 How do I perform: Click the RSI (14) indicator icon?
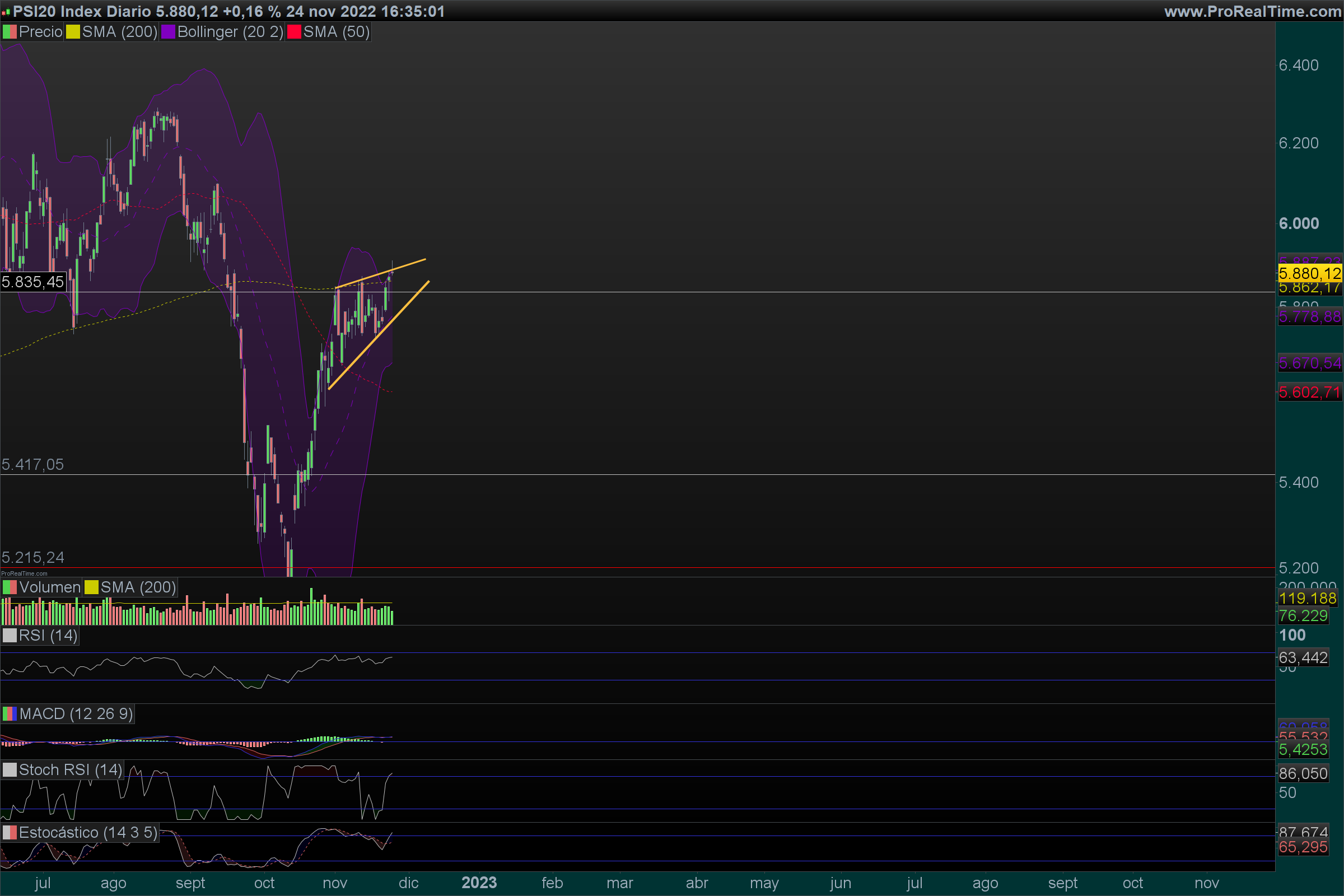click(10, 636)
